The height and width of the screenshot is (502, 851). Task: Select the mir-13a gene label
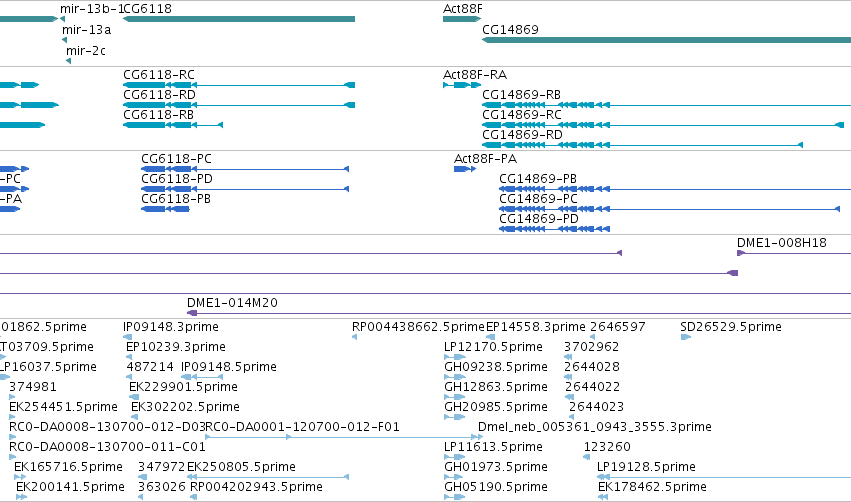pyautogui.click(x=86, y=30)
